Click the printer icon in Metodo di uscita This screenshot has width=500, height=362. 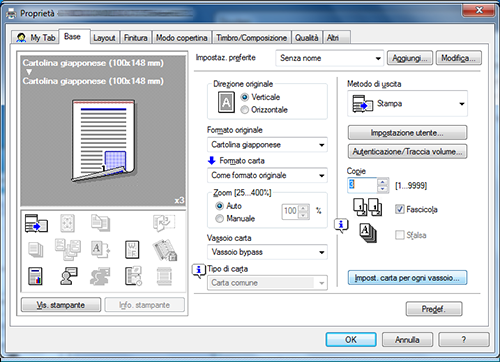(363, 104)
